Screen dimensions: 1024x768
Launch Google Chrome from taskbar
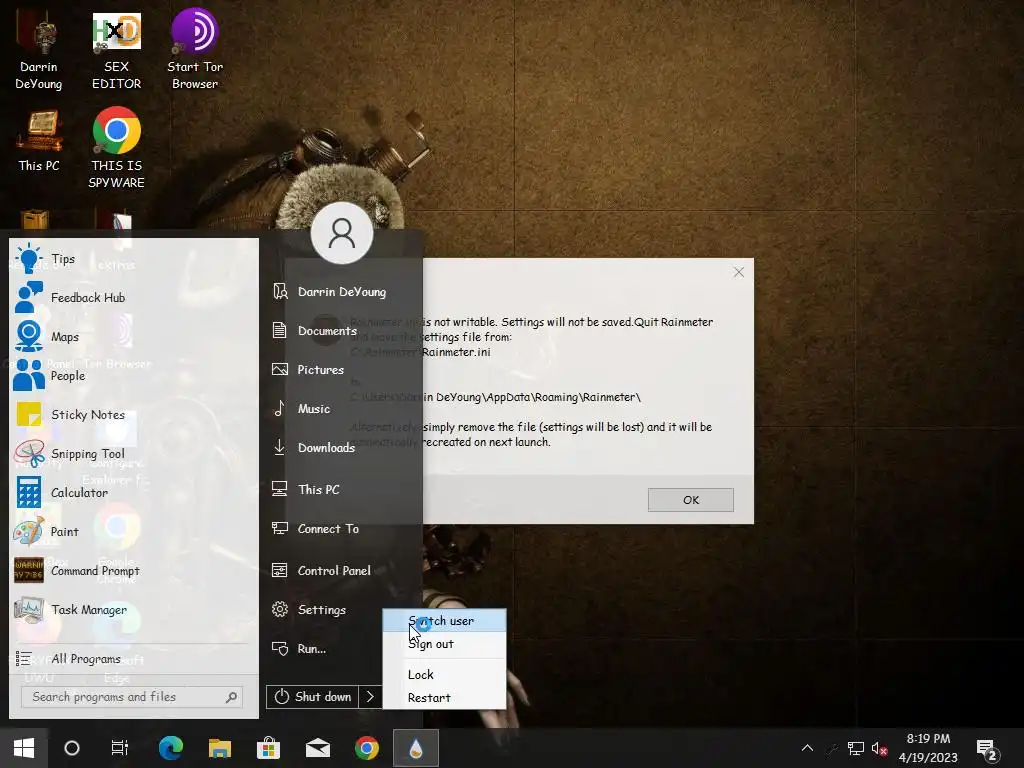click(366, 748)
